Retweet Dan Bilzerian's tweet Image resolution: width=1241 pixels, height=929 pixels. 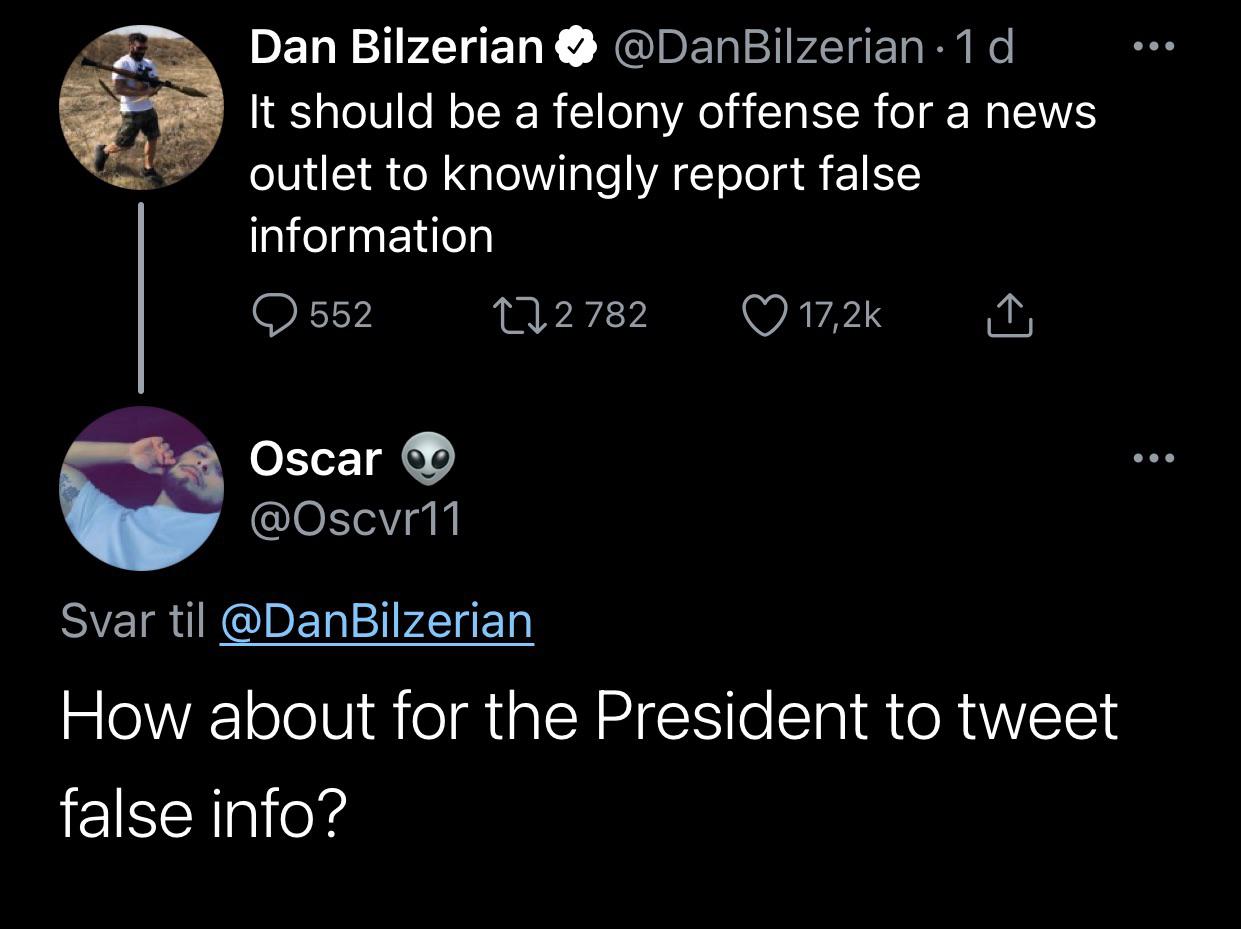click(x=520, y=315)
